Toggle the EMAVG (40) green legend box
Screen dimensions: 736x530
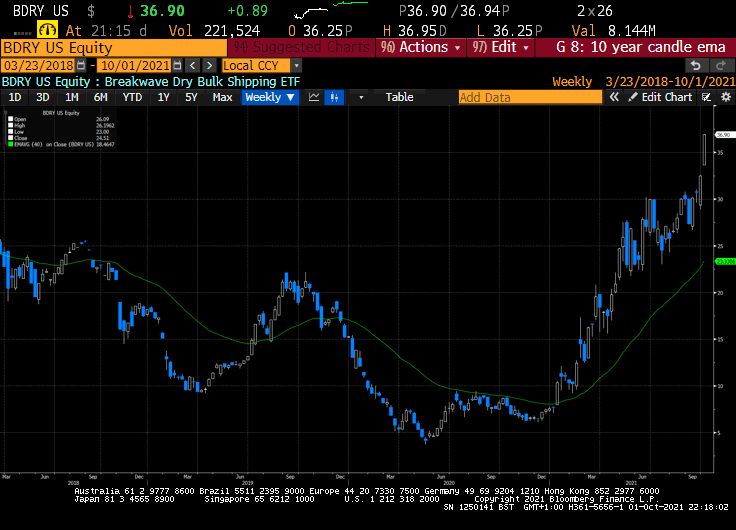click(x=10, y=144)
